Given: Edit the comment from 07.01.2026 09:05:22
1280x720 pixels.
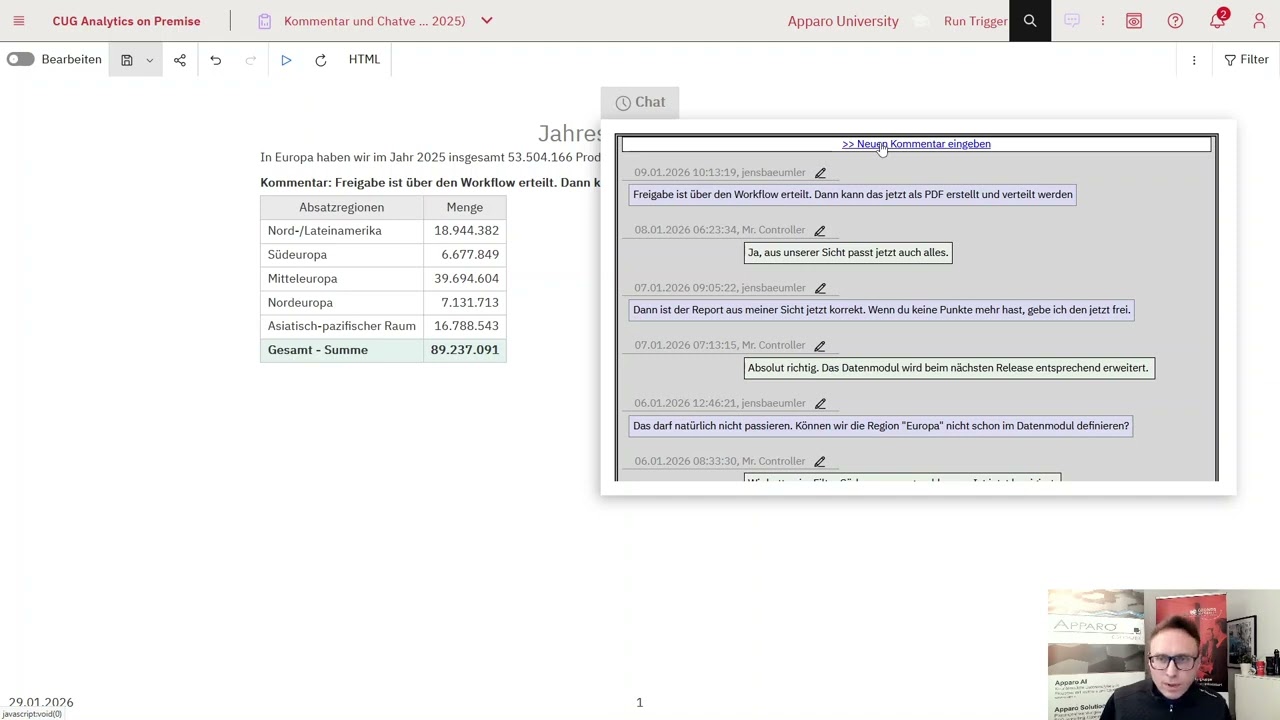Looking at the screenshot, I should (x=820, y=288).
